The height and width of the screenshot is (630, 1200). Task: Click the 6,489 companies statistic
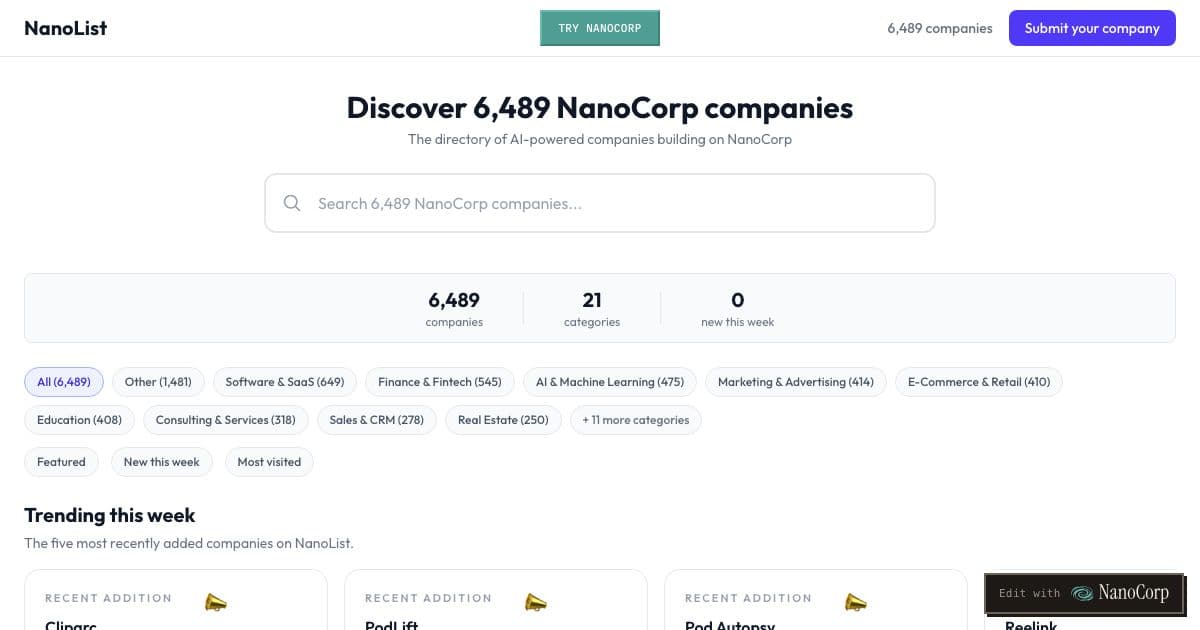click(454, 309)
